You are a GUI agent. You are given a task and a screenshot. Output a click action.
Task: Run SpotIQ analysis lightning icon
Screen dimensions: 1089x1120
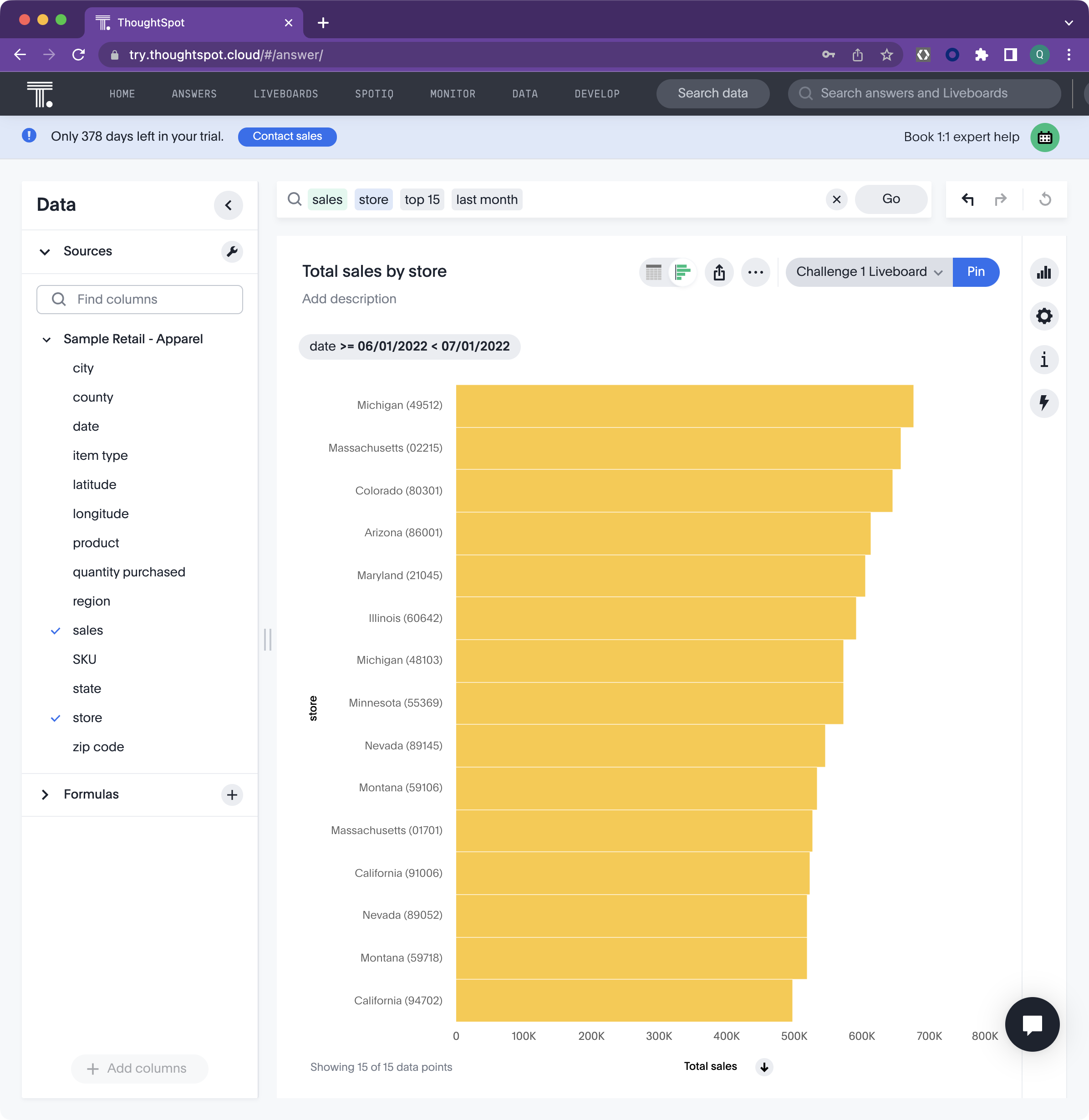coord(1044,402)
